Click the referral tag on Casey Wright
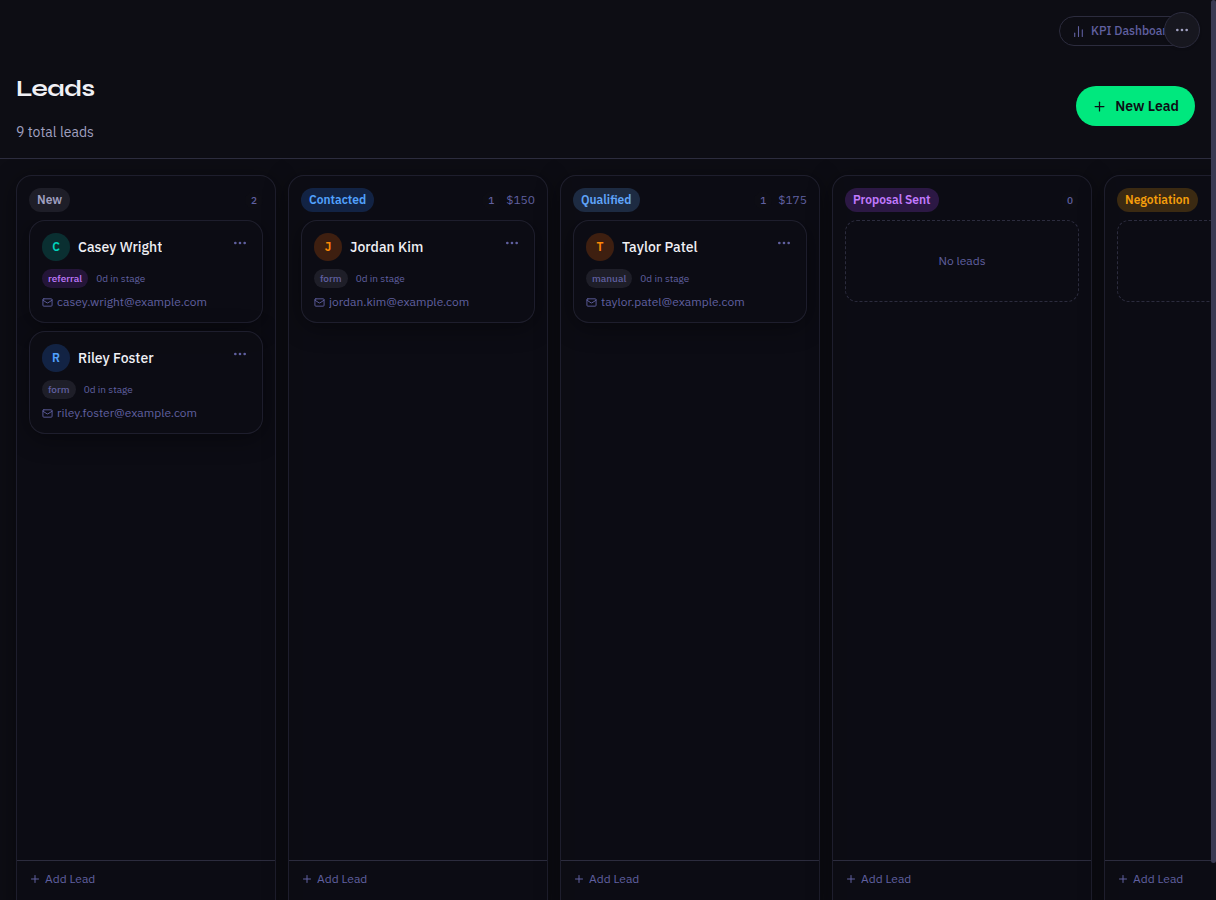 65,279
